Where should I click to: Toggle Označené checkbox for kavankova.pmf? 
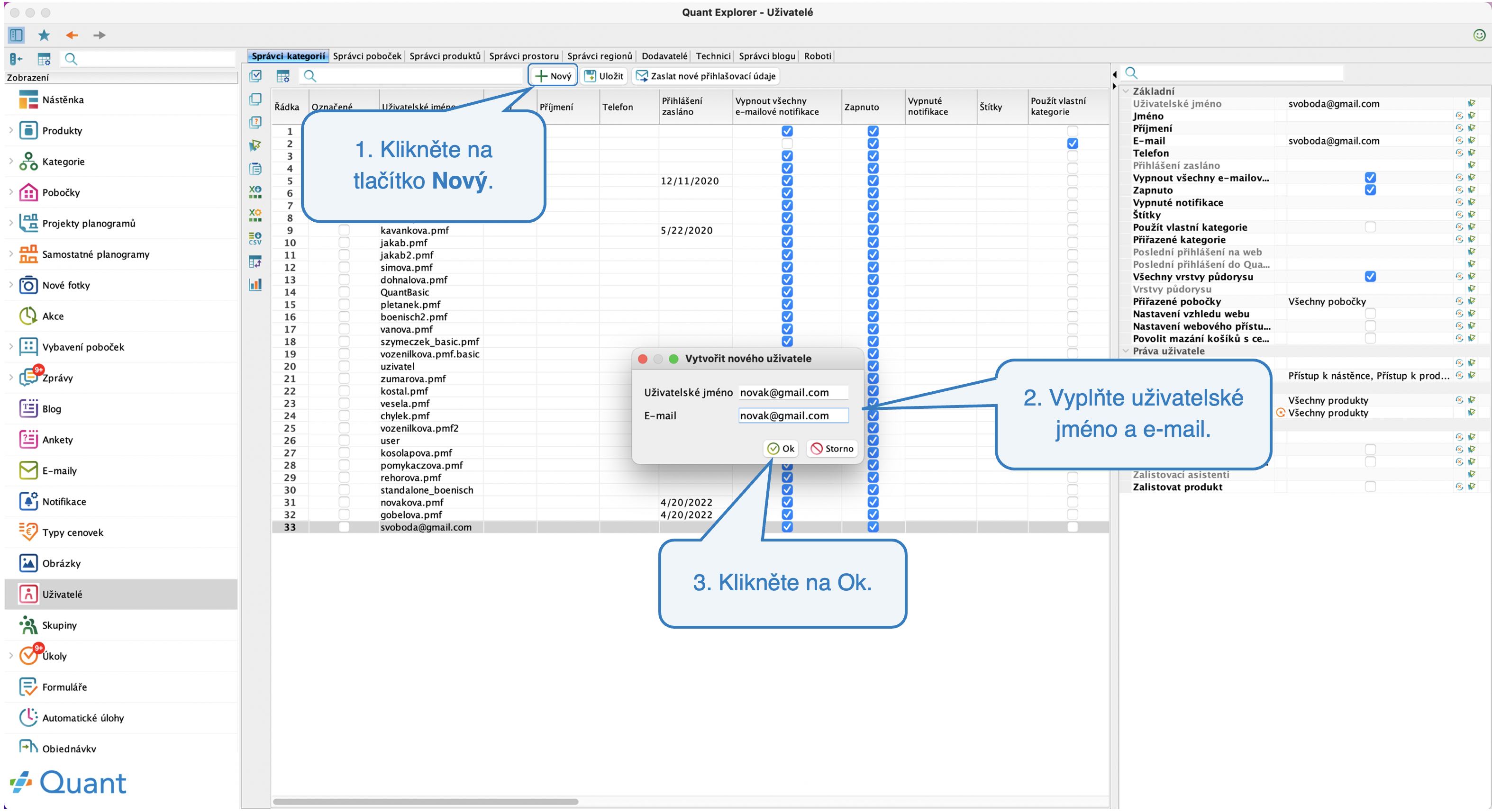point(344,230)
